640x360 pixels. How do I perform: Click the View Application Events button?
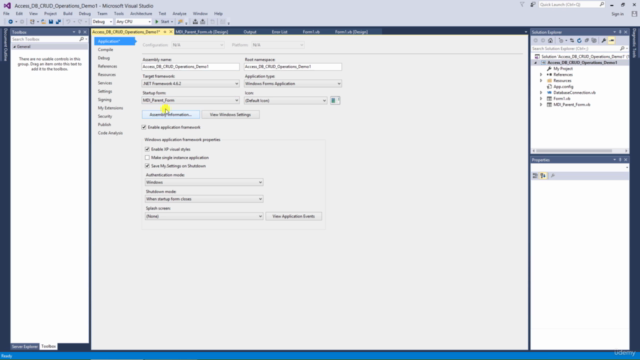[293, 216]
